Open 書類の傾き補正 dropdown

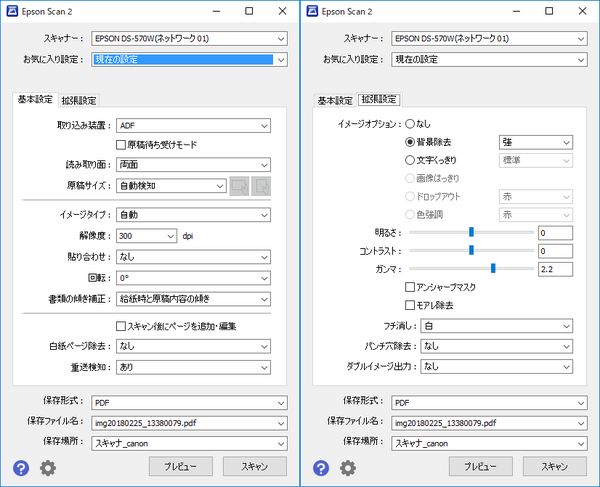click(x=193, y=299)
